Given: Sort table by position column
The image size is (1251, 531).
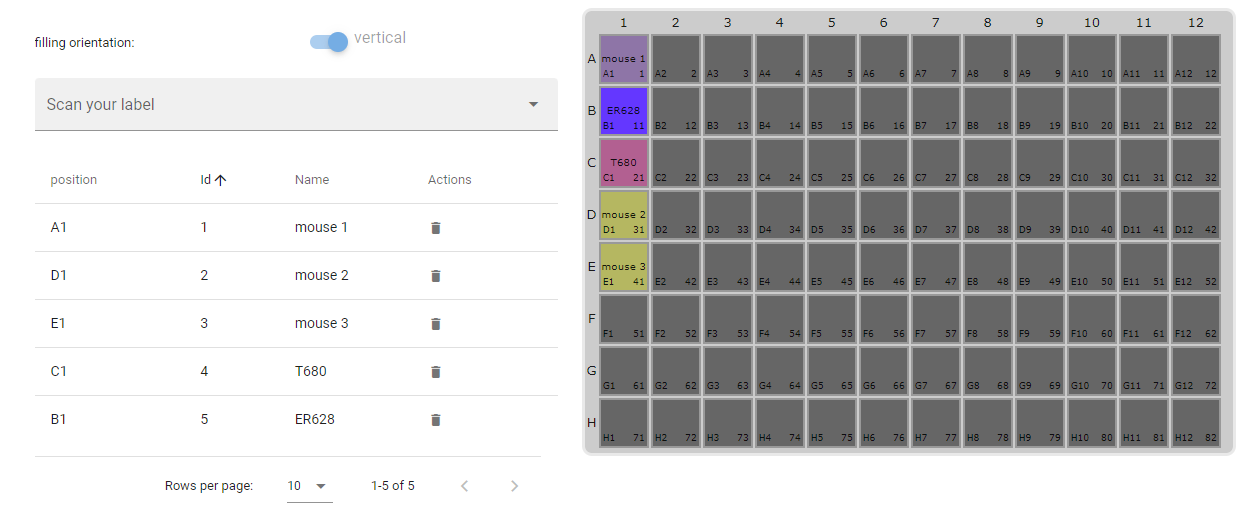Looking at the screenshot, I should pos(74,180).
